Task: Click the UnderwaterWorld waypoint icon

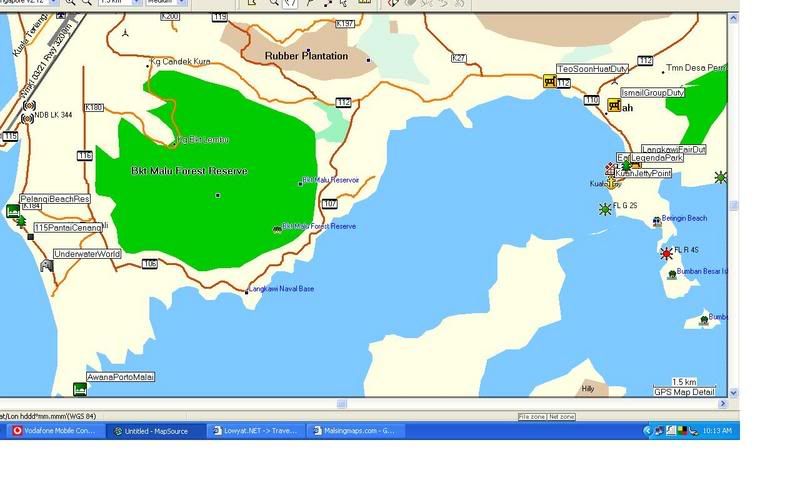Action: click(46, 265)
